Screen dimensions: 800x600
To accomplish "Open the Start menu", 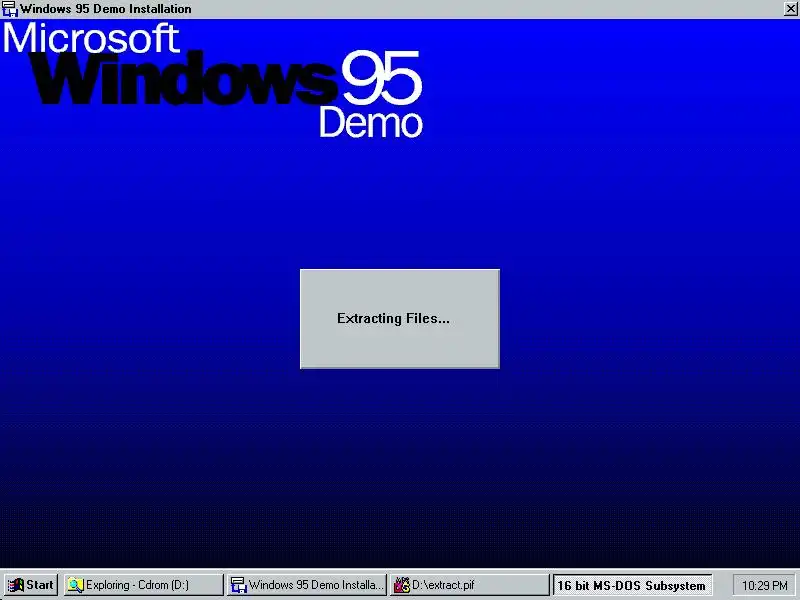I will [31, 585].
